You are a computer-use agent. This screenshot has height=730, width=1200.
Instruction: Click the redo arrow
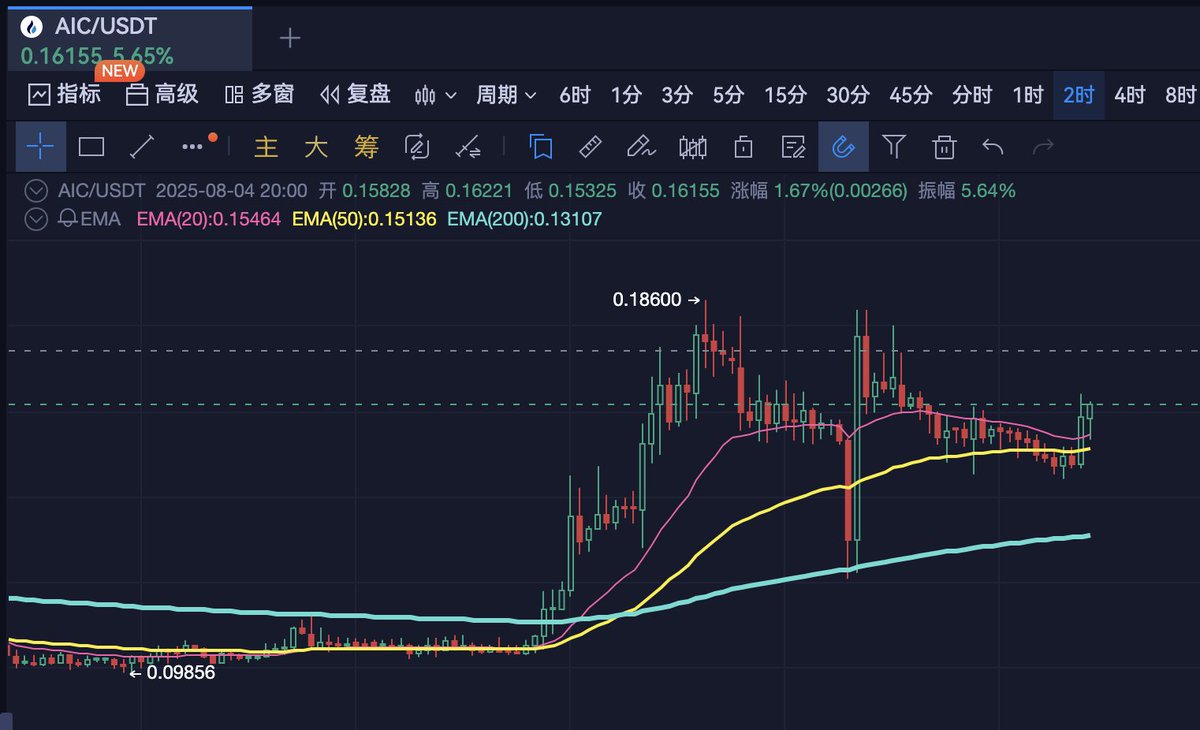point(1043,147)
